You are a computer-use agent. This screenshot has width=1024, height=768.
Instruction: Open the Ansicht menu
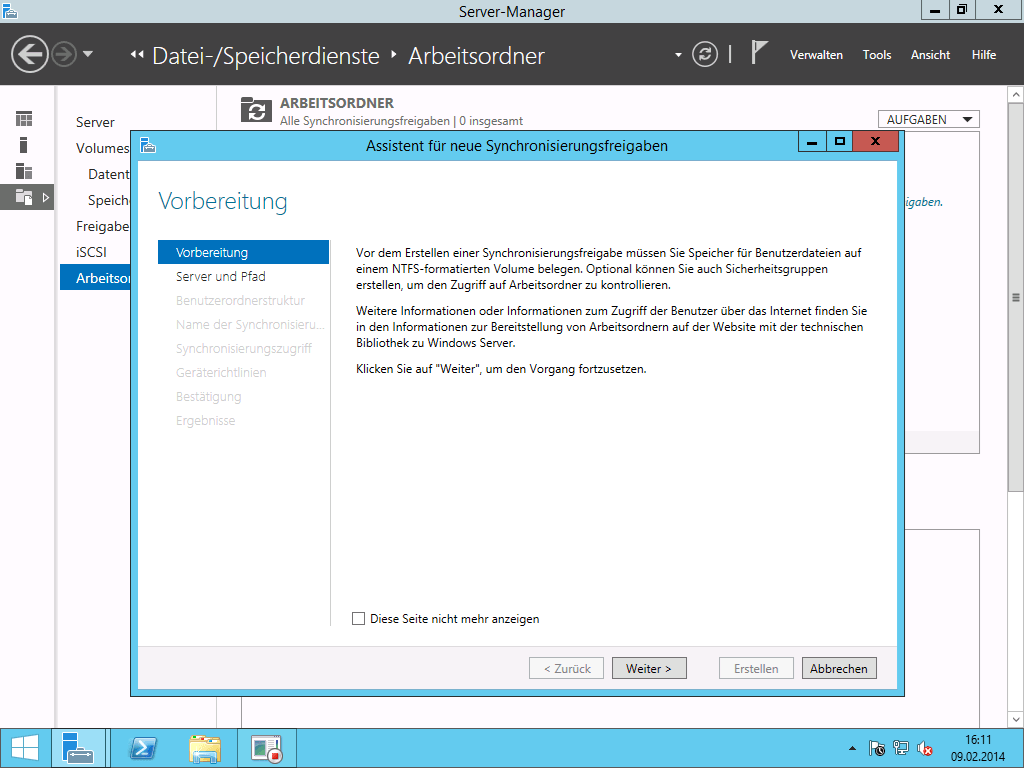(930, 55)
